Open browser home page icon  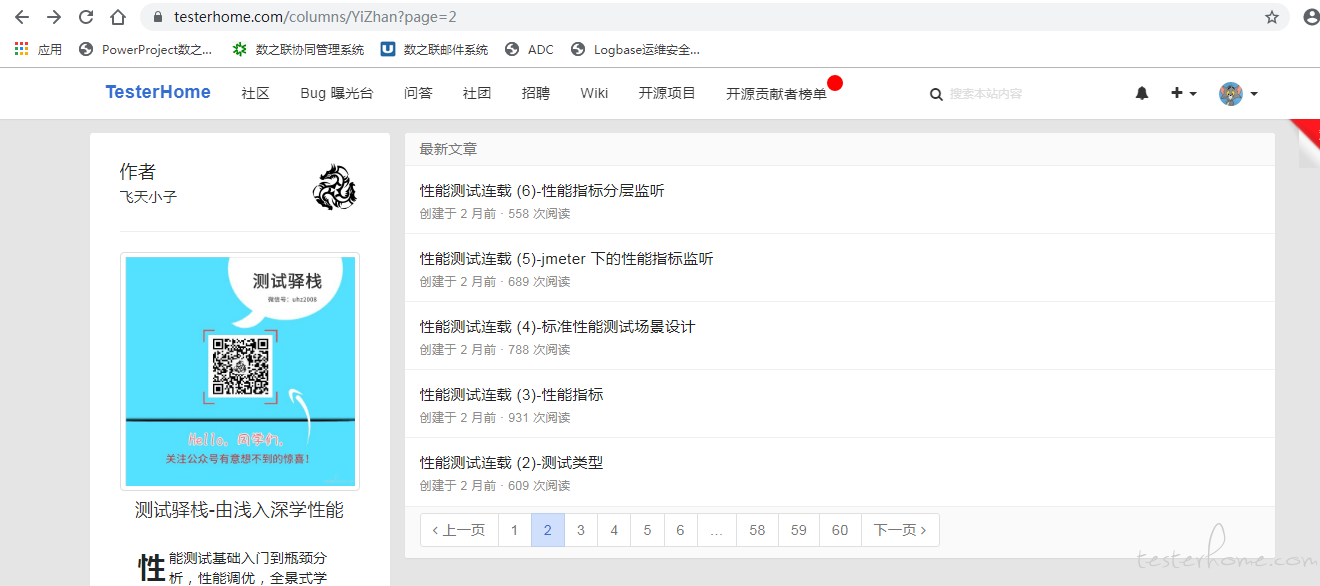(118, 17)
